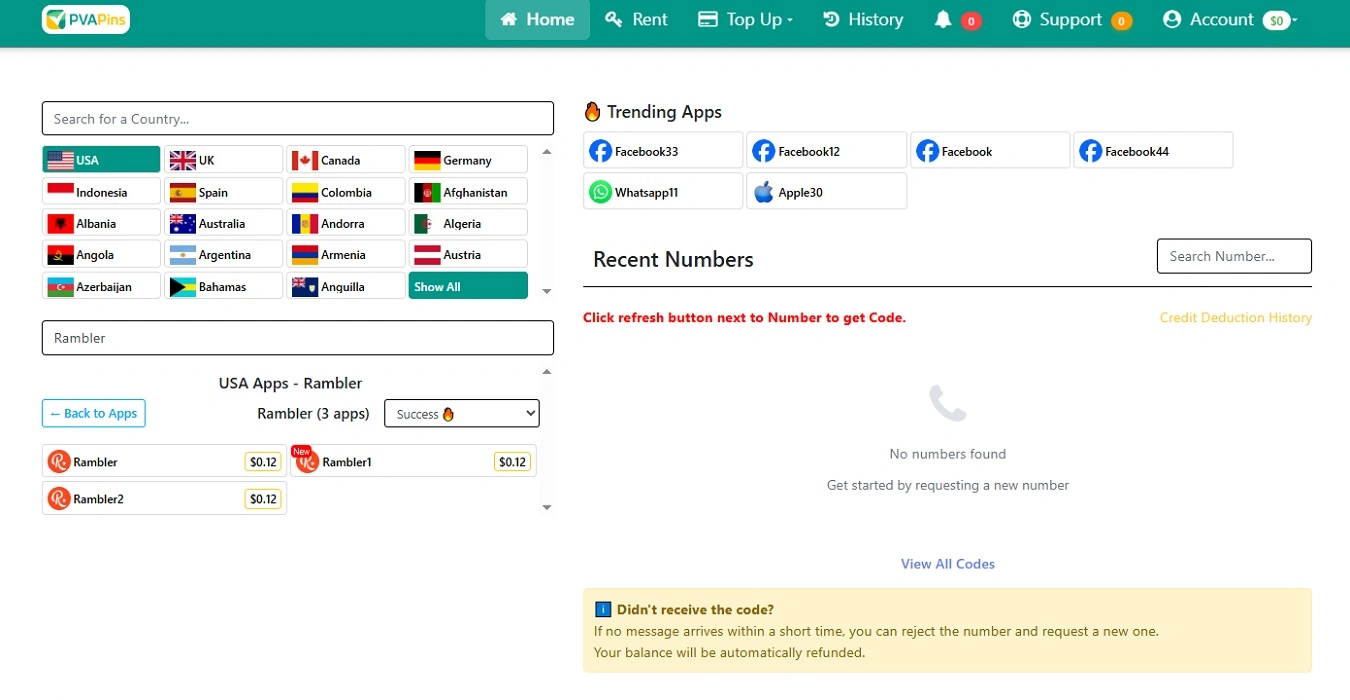
Task: Click the Rambler1 app logo icon
Action: (308, 461)
